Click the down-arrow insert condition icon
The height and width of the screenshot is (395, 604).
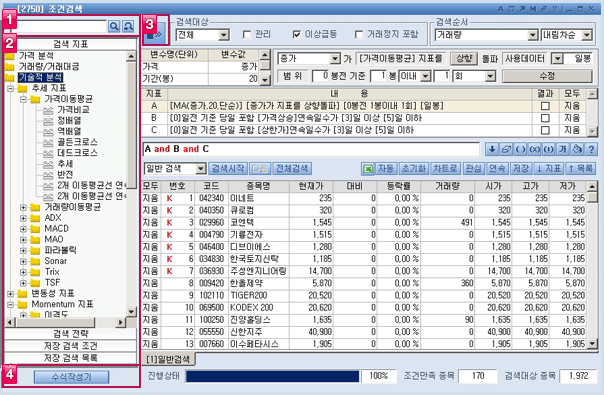pyautogui.click(x=492, y=149)
